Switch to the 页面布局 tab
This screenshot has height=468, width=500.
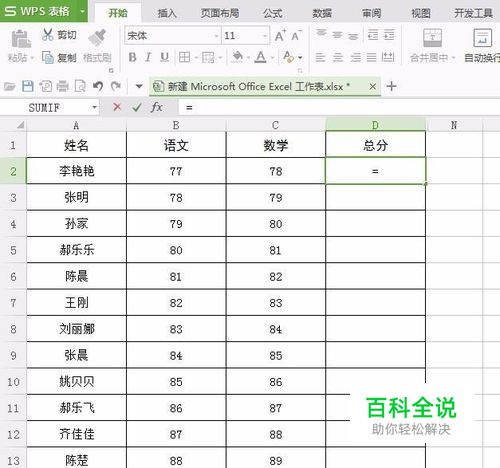click(220, 13)
